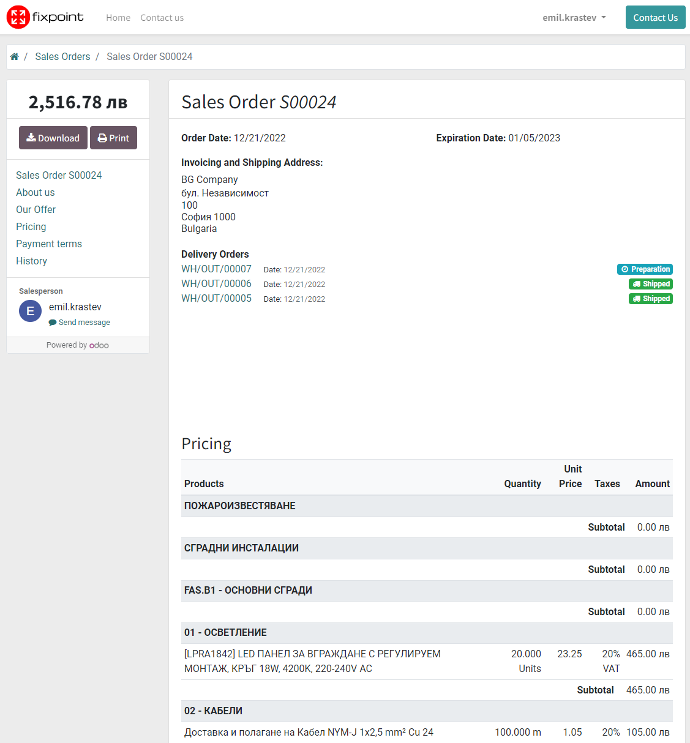Image resolution: width=690 pixels, height=743 pixels.
Task: Click the salesperson avatar circle
Action: point(30,311)
